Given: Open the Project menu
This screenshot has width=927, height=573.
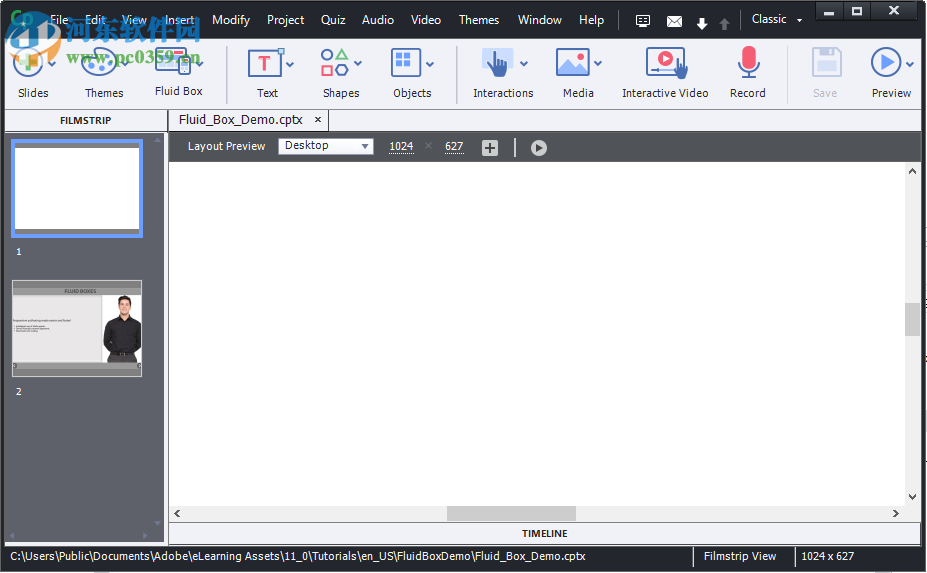Looking at the screenshot, I should point(286,20).
